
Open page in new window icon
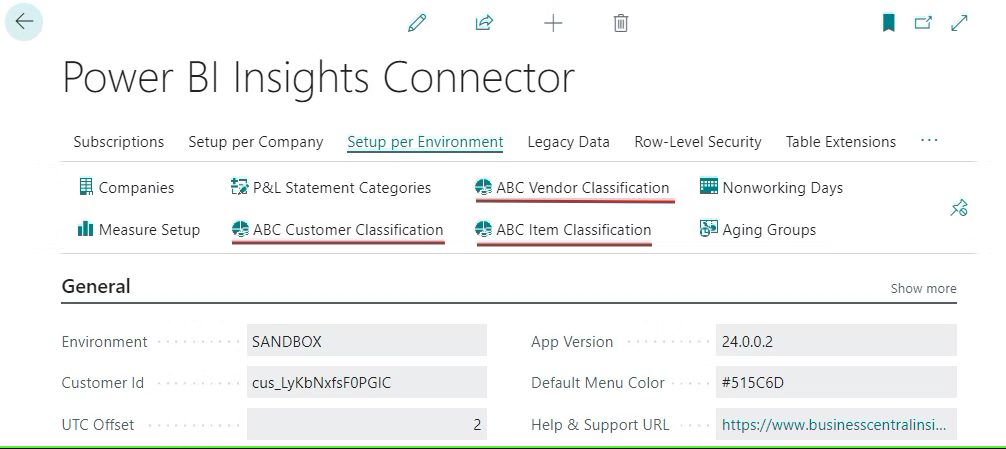pyautogui.click(x=923, y=22)
